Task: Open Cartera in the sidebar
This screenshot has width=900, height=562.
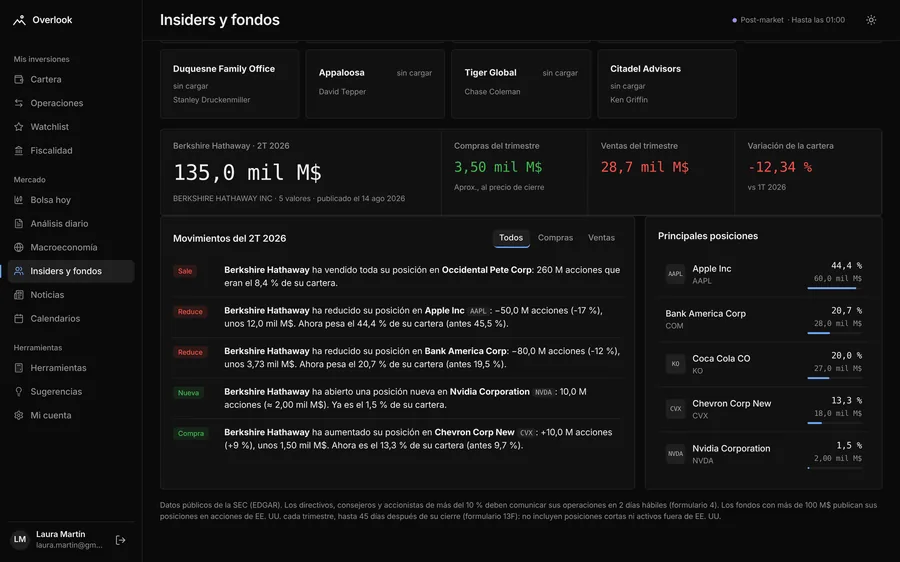Action: pyautogui.click(x=71, y=79)
